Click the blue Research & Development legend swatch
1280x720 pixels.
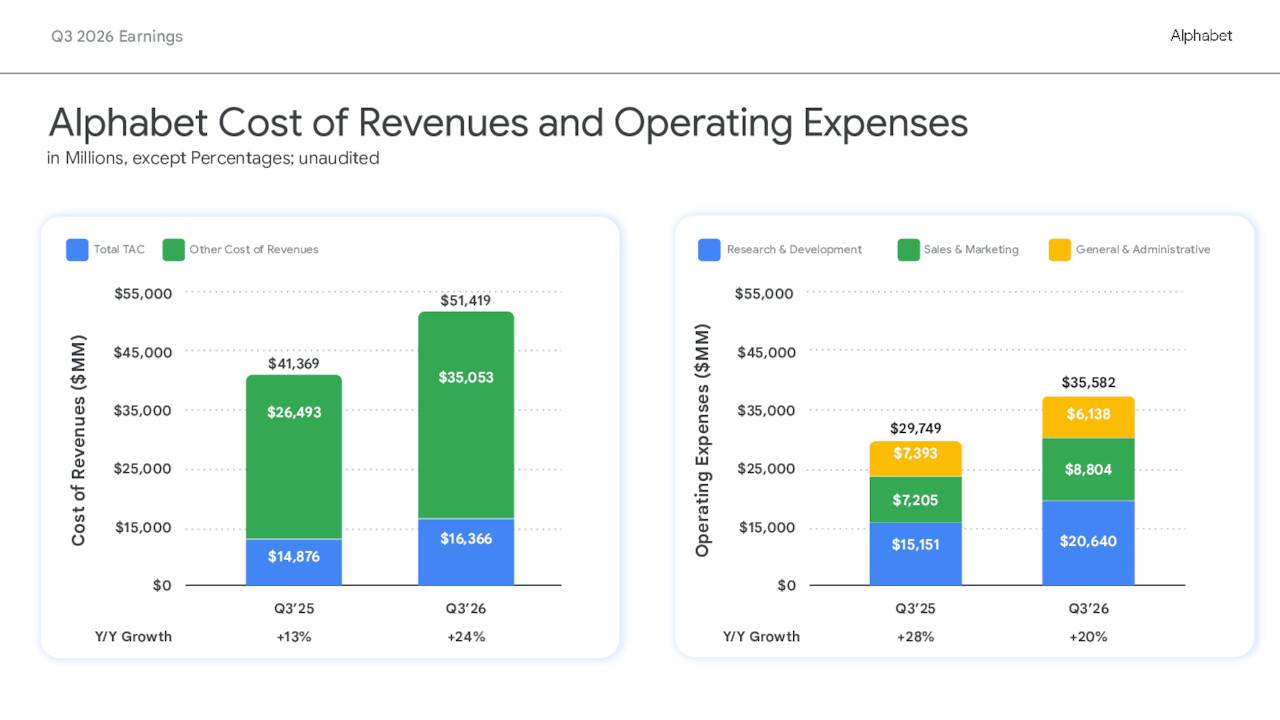tap(709, 250)
